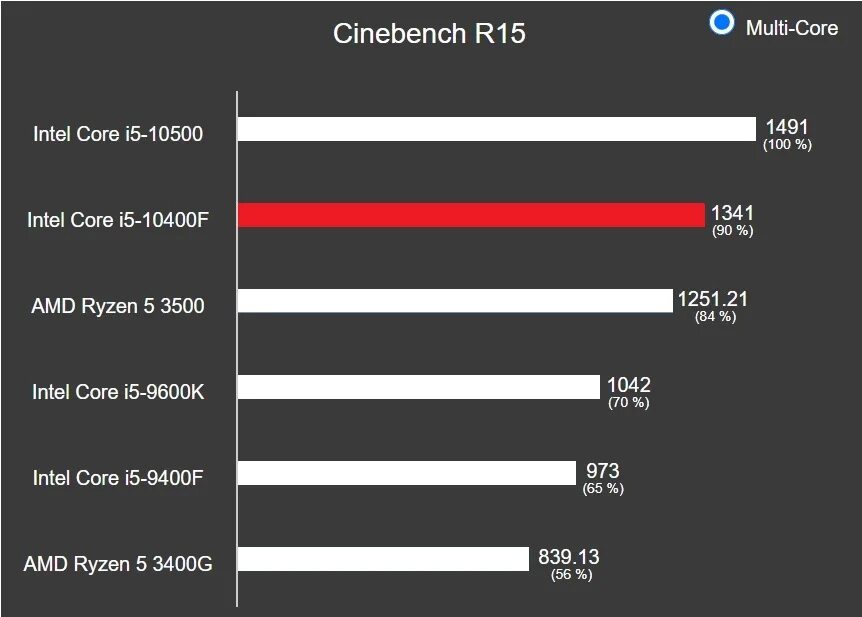
Task: Select the AMD Ryzen 5 3500 label
Action: click(x=118, y=306)
